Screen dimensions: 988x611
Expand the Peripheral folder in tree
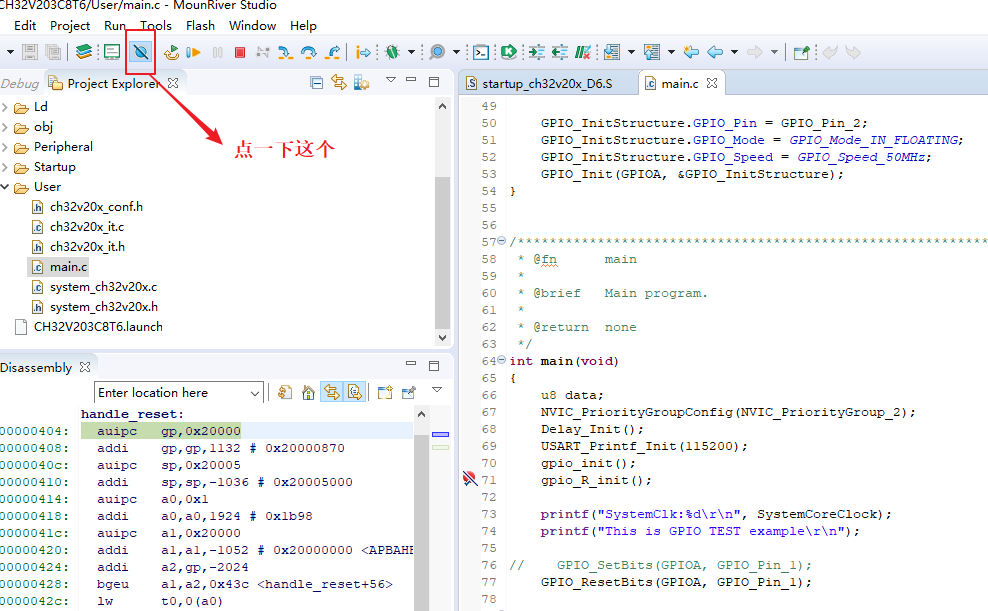point(6,147)
